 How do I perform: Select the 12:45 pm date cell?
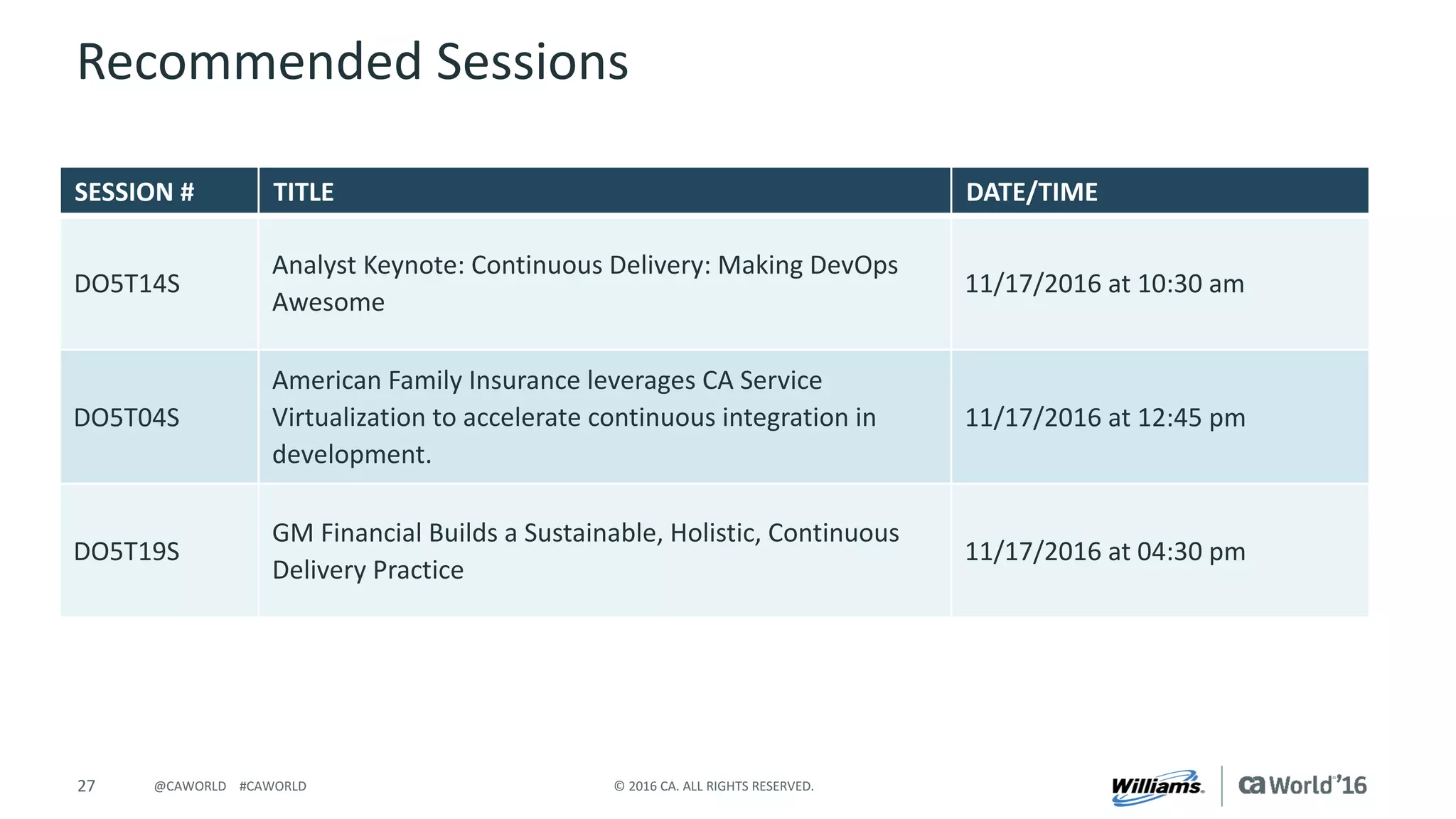(1160, 417)
